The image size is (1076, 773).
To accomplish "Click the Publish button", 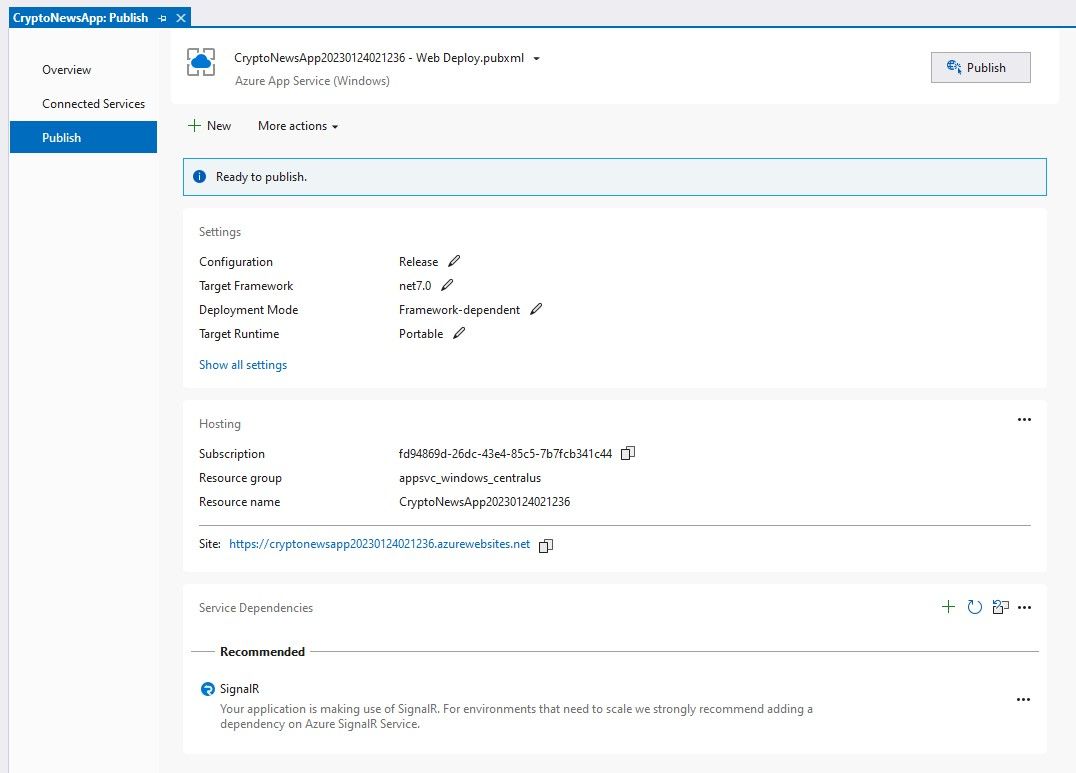I will click(x=979, y=68).
